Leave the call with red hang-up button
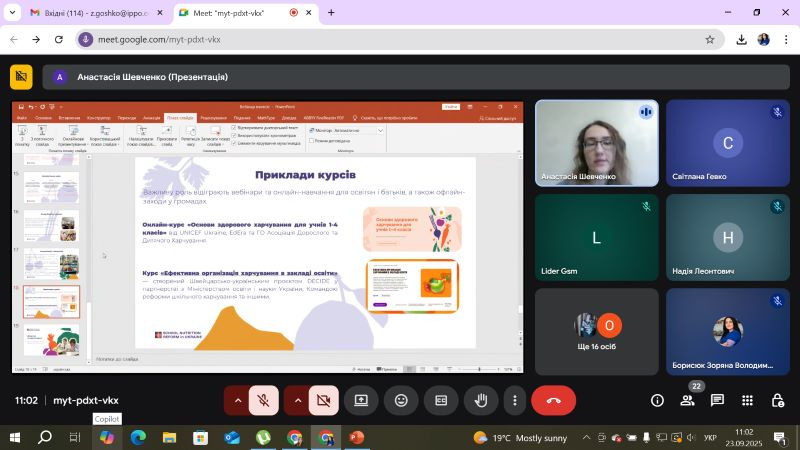The height and width of the screenshot is (450, 800). click(553, 400)
